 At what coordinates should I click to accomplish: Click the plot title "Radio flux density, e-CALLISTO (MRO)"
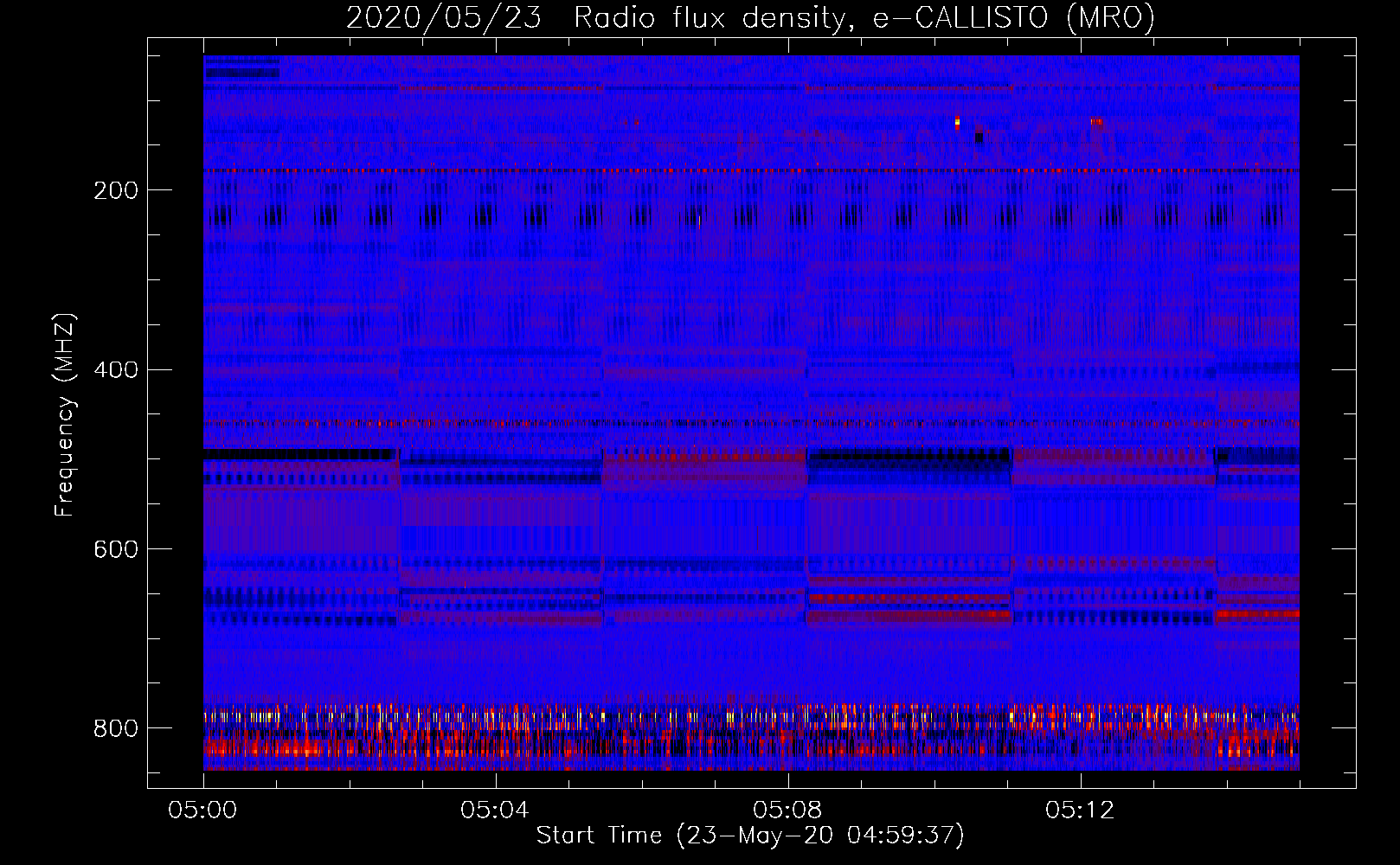(x=864, y=17)
